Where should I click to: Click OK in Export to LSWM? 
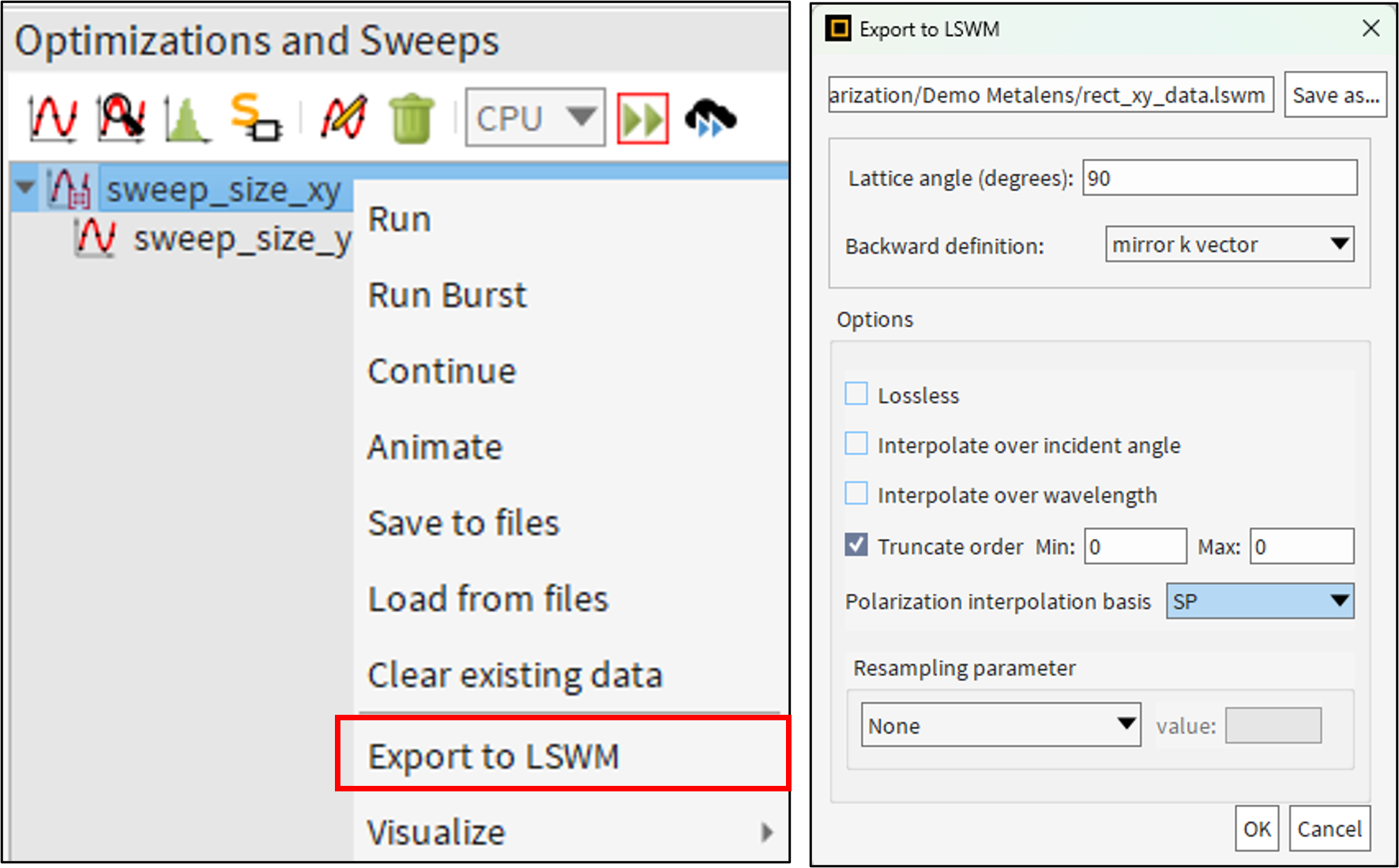(x=1257, y=829)
